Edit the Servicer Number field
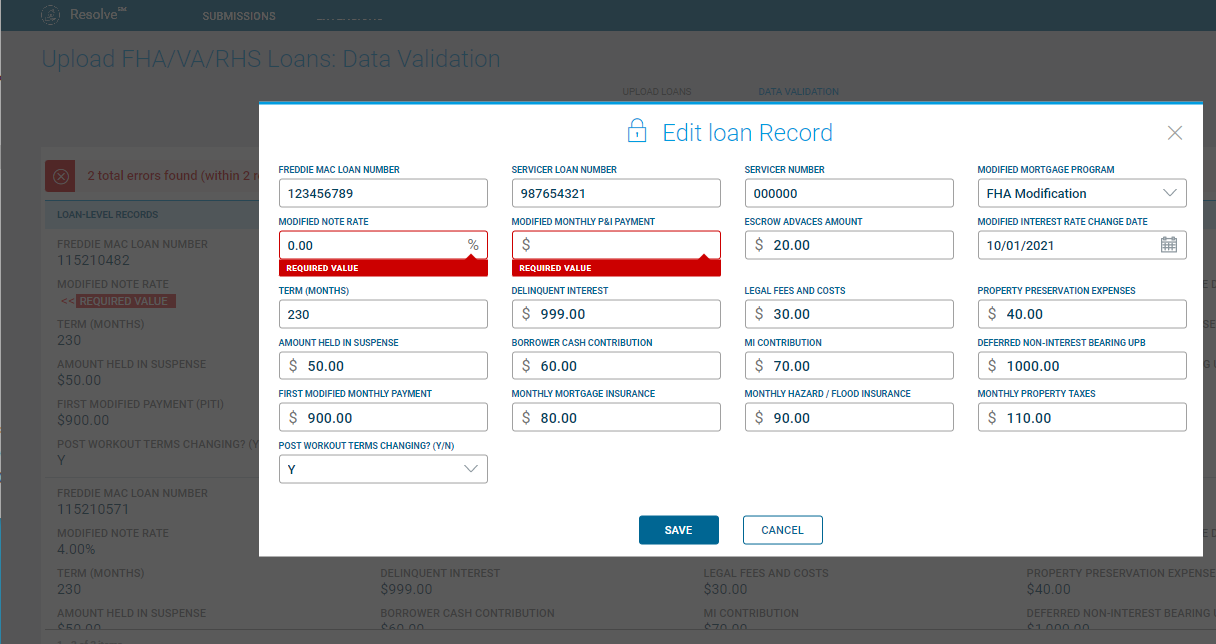1216x644 pixels. pos(849,193)
